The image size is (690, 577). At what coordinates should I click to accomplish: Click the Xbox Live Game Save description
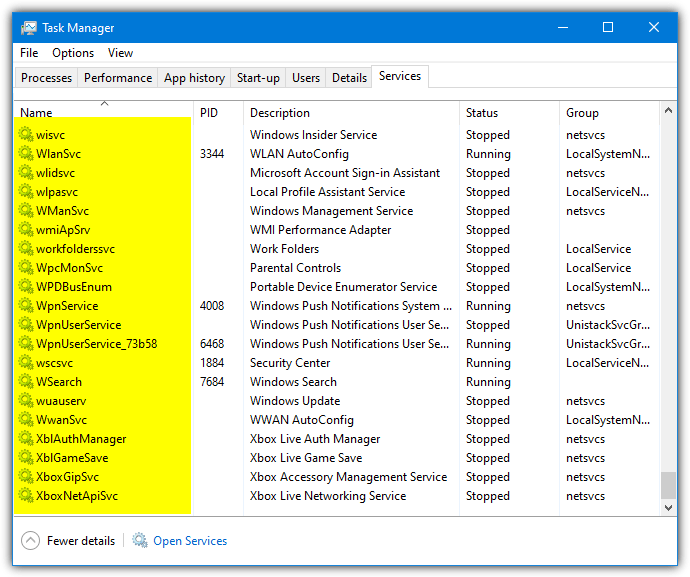coord(306,458)
